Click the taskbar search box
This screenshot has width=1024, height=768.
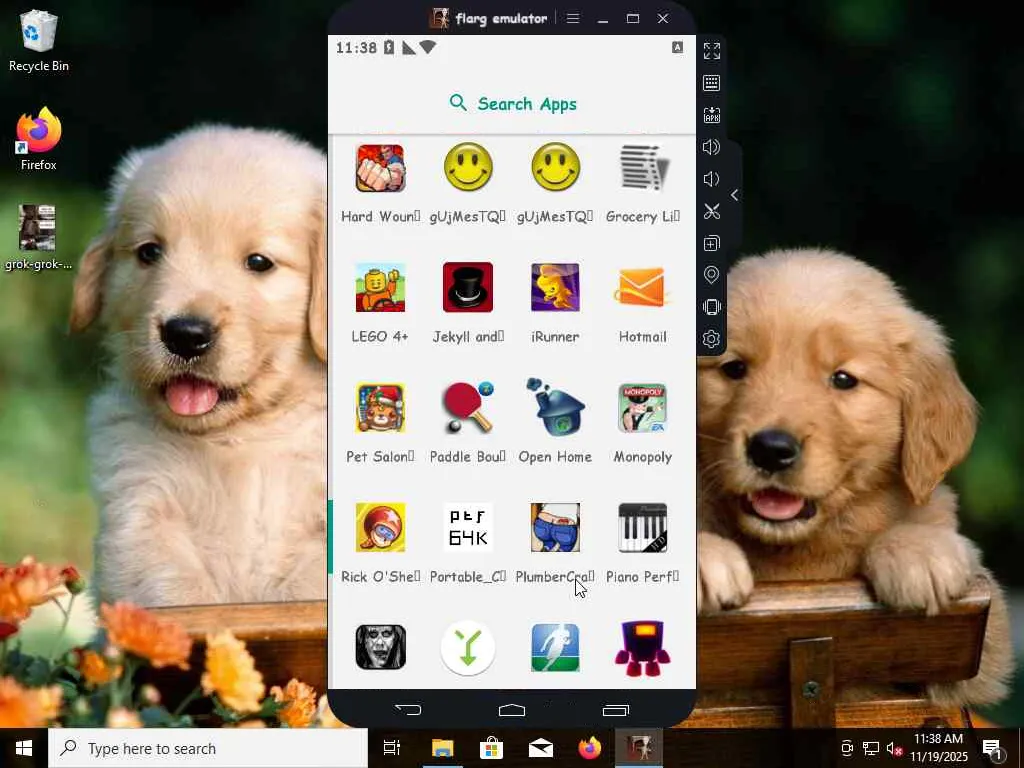pyautogui.click(x=208, y=748)
